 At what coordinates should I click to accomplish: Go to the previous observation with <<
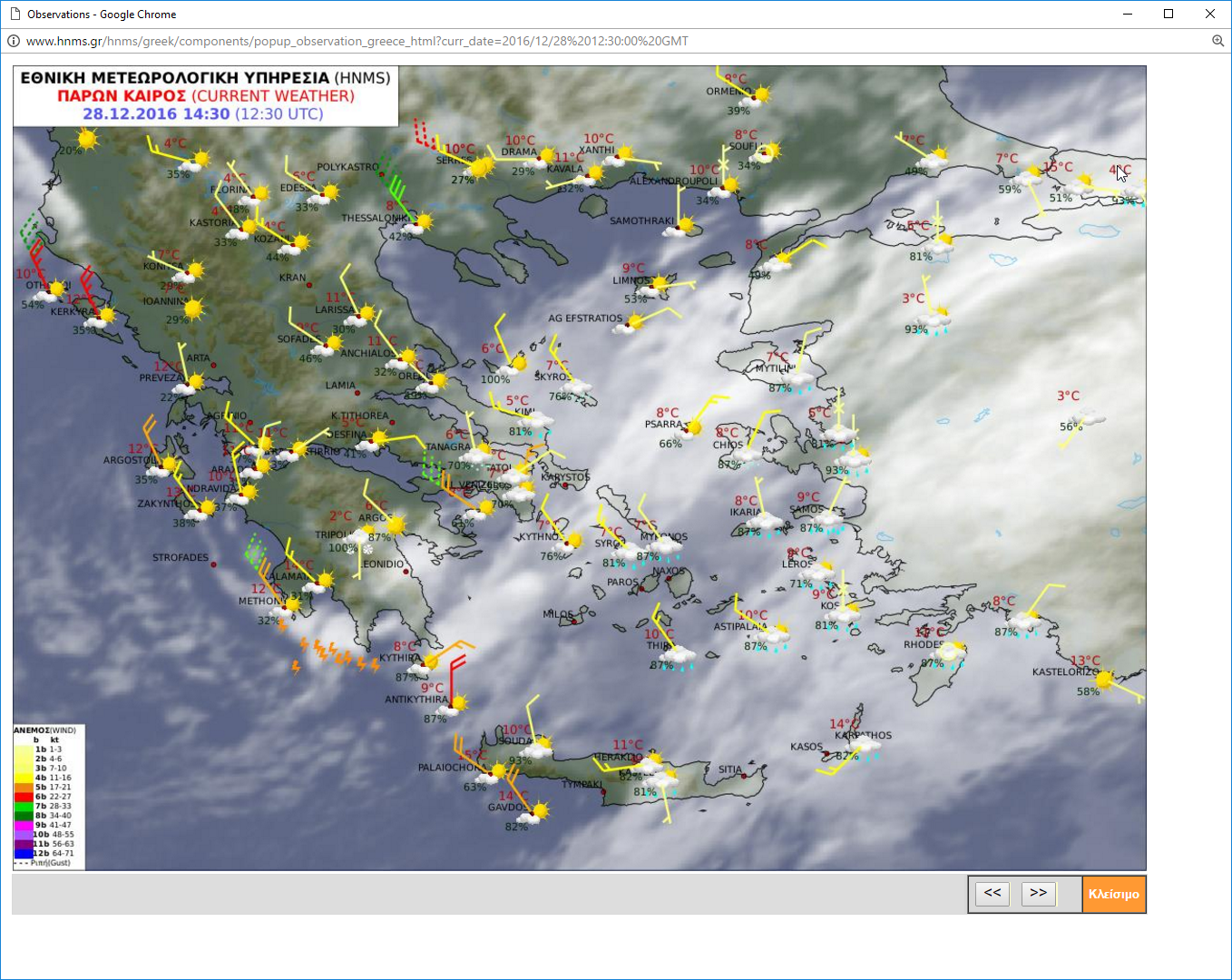[x=992, y=893]
